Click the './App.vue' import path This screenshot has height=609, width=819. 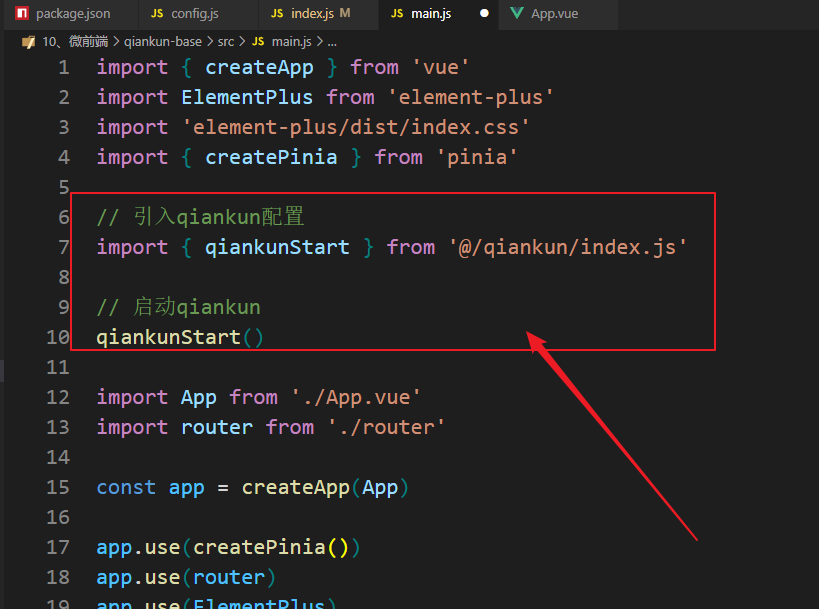tap(355, 397)
